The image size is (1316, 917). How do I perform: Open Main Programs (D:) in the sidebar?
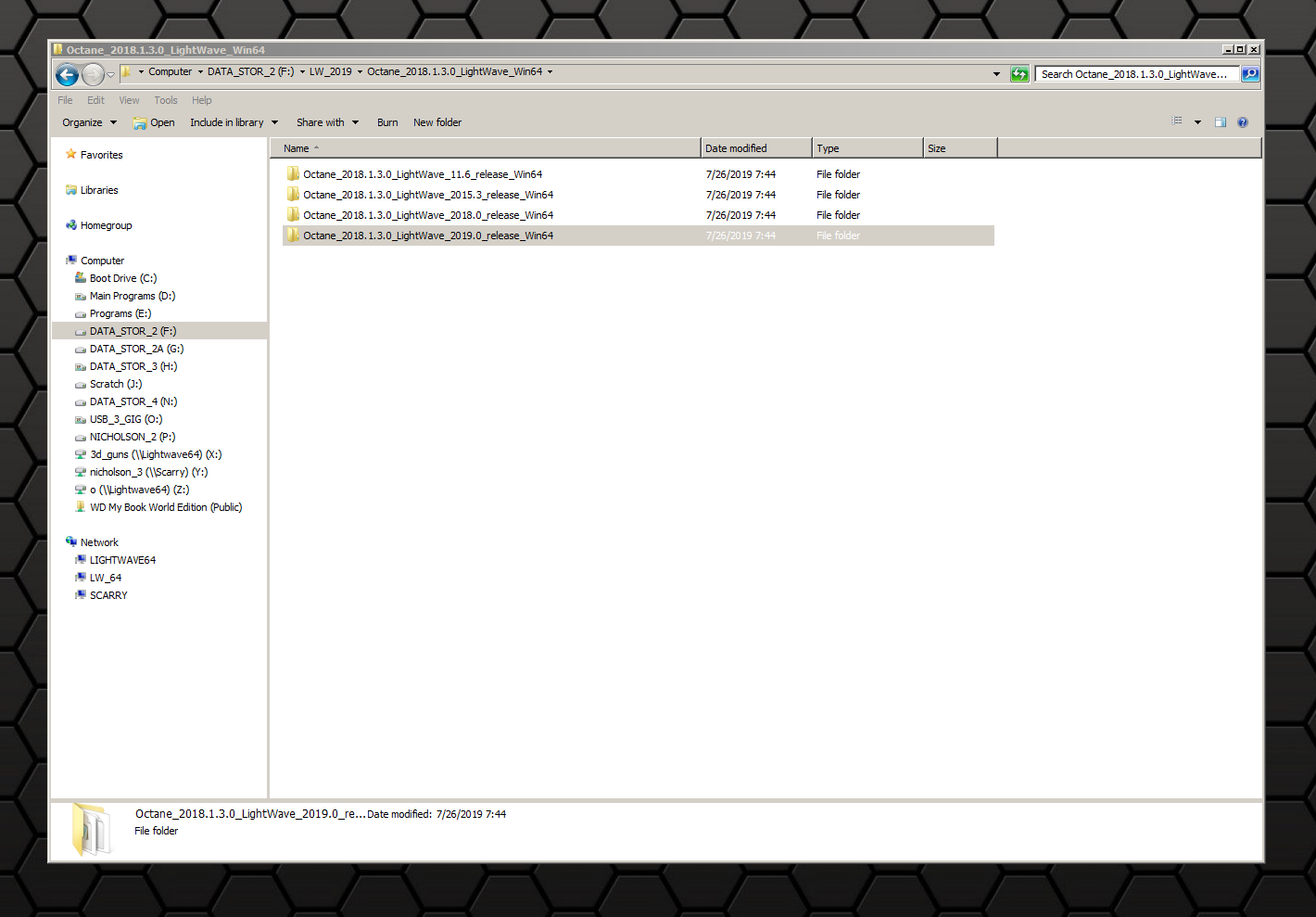pyautogui.click(x=133, y=296)
